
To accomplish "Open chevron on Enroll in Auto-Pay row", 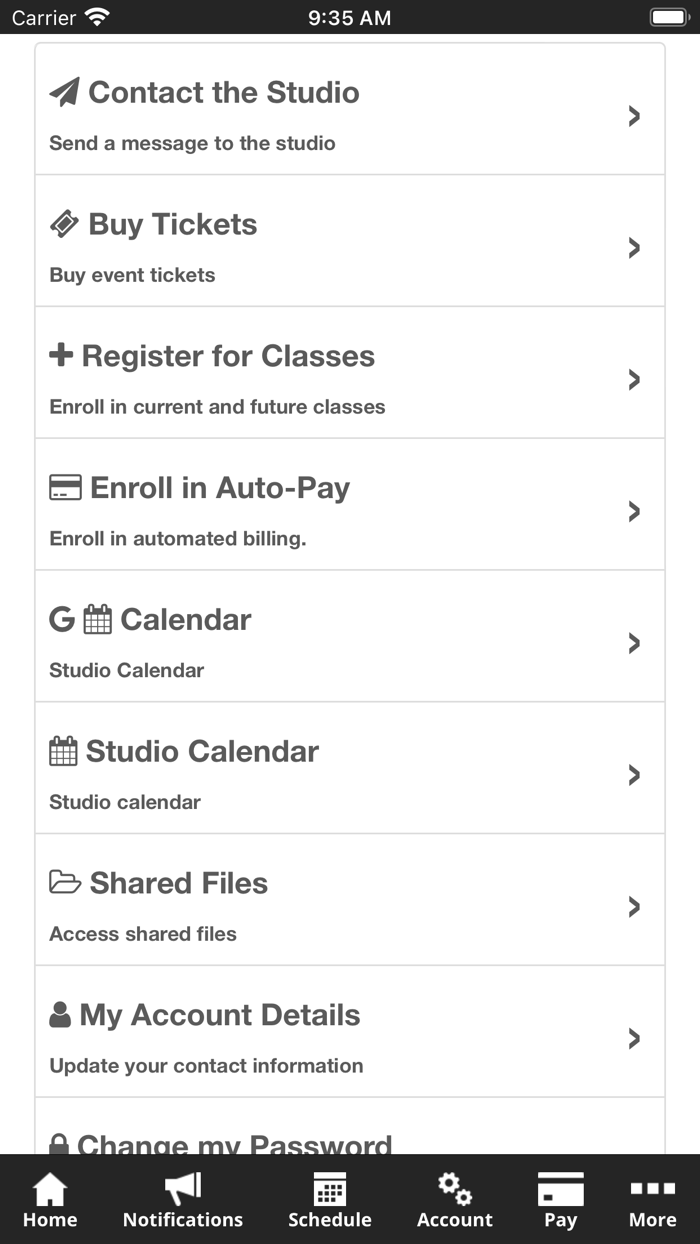I will tap(634, 512).
